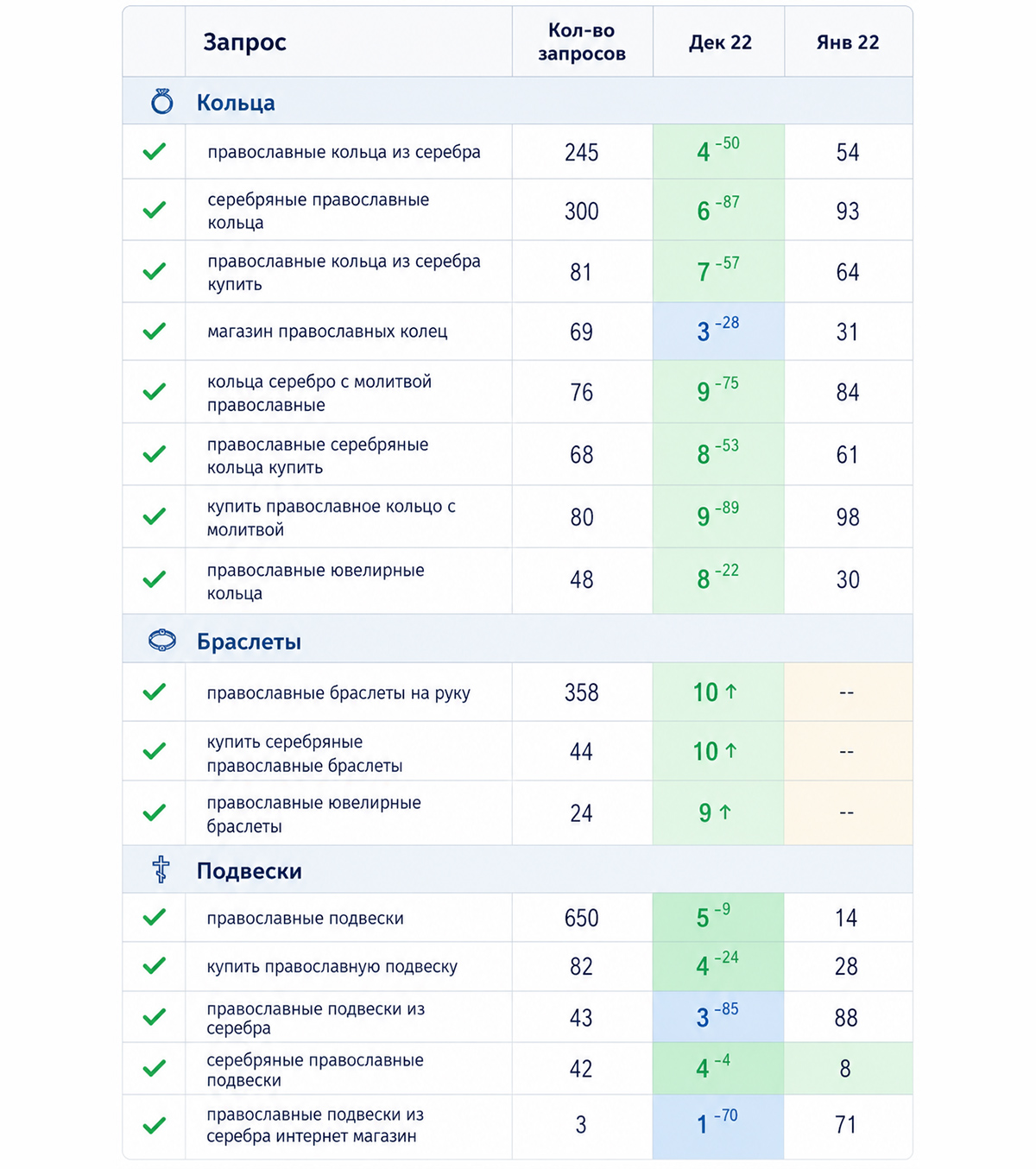Click the up arrow in православные ювелирные браслеты row
The height and width of the screenshot is (1169, 1036).
tap(725, 812)
